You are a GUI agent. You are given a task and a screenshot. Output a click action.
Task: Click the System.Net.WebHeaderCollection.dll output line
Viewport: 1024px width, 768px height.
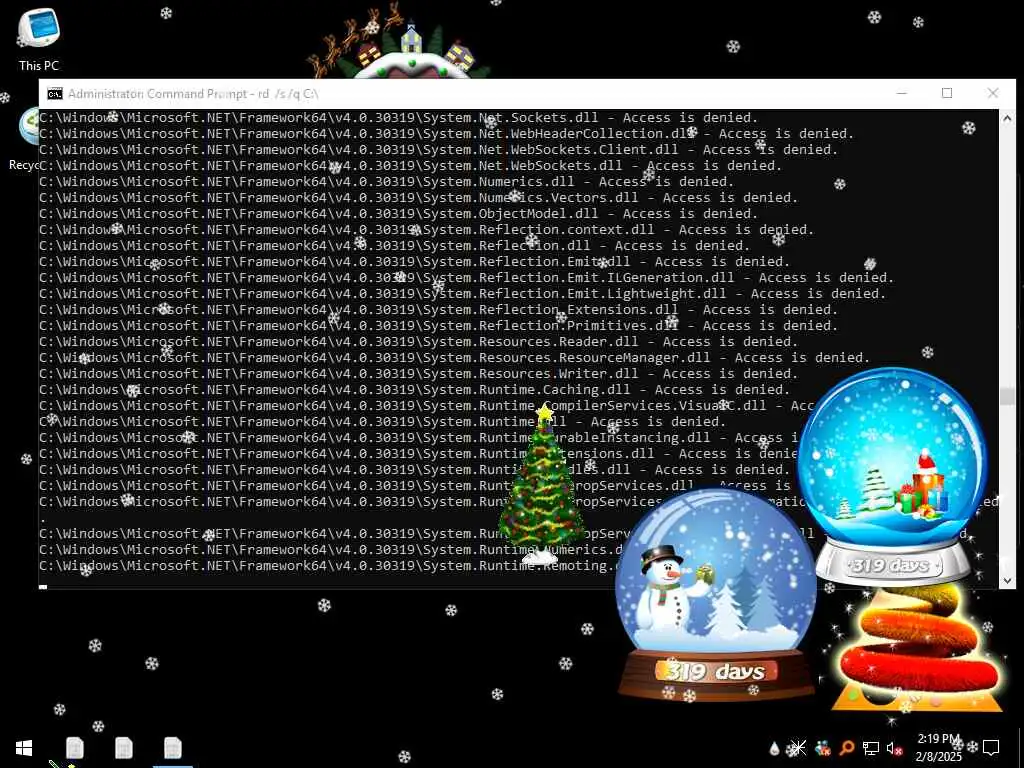tap(447, 133)
